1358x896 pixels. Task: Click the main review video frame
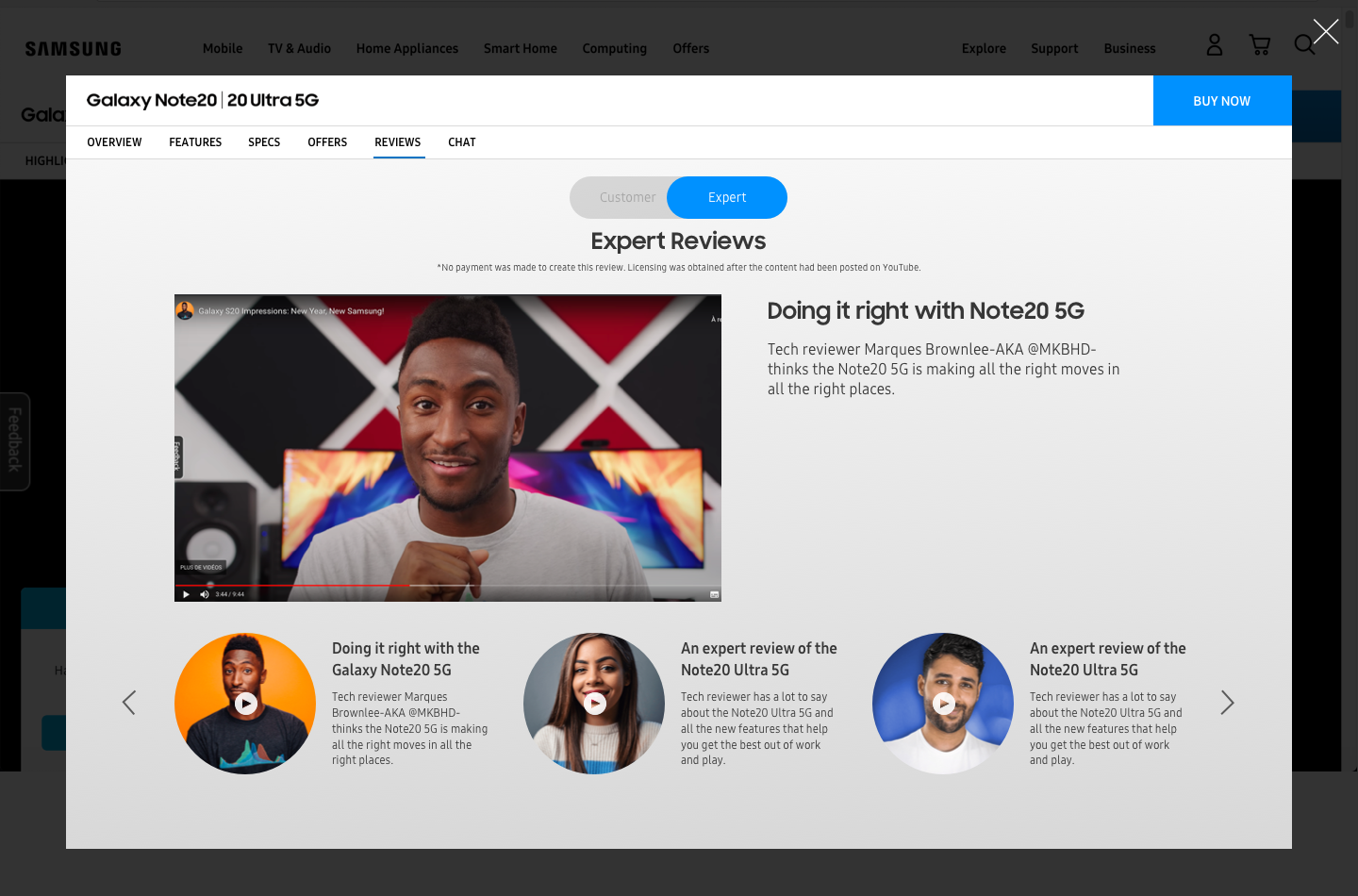pyautogui.click(x=448, y=448)
